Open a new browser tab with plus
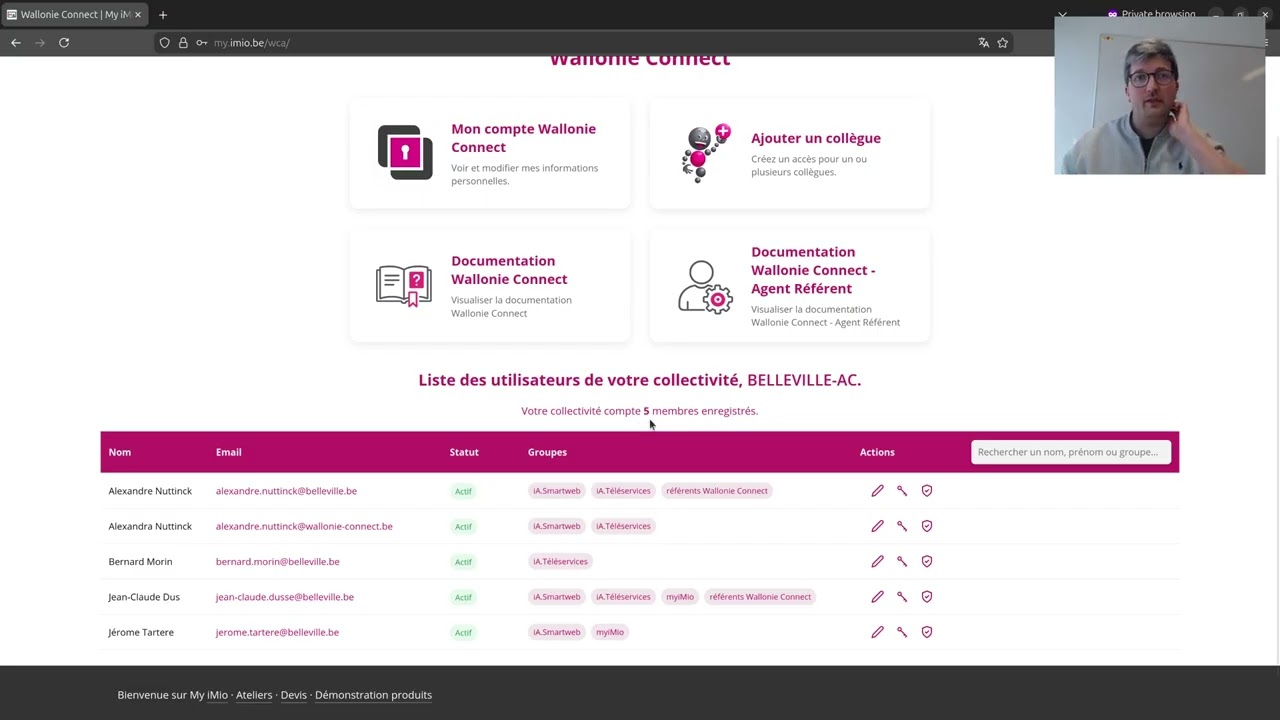 tap(163, 15)
